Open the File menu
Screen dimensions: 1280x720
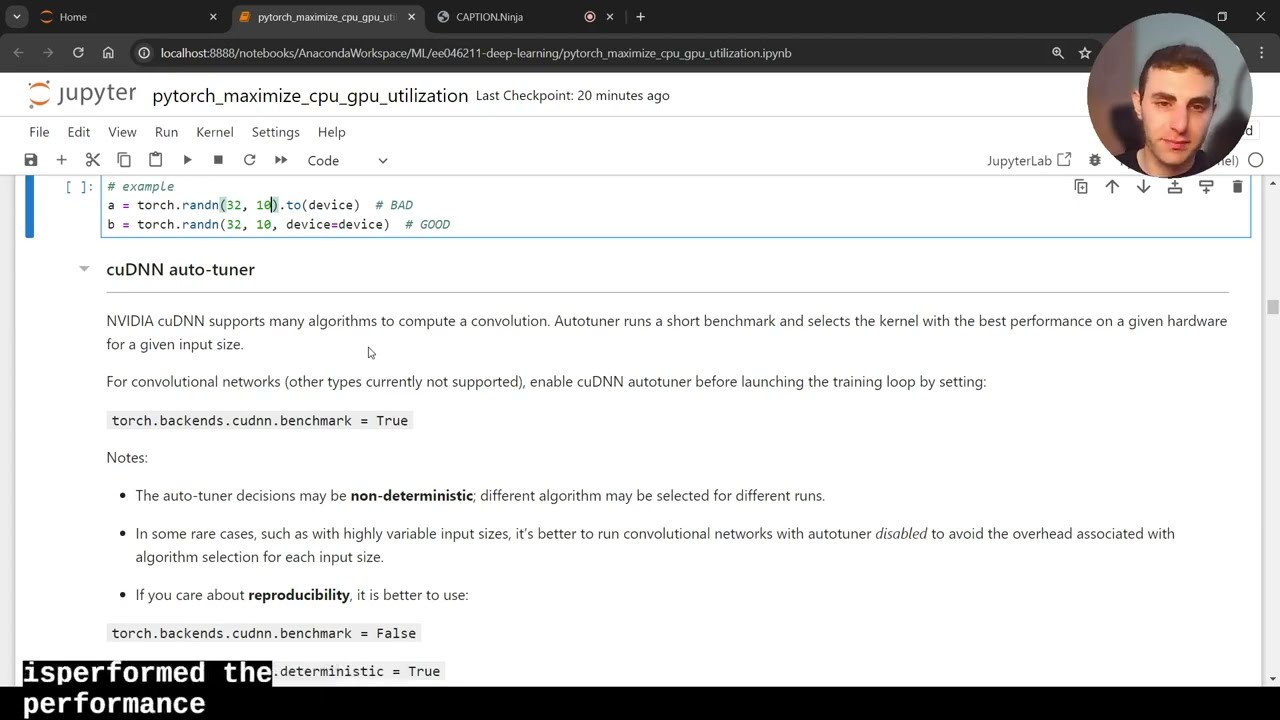(39, 132)
